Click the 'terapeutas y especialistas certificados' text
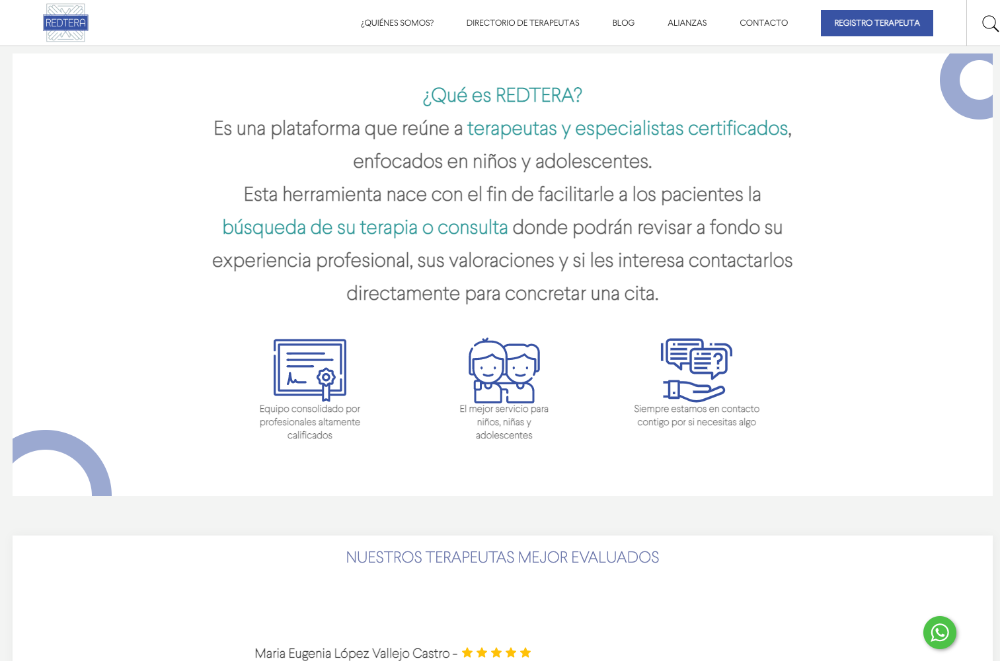The height and width of the screenshot is (661, 1000). click(x=627, y=129)
